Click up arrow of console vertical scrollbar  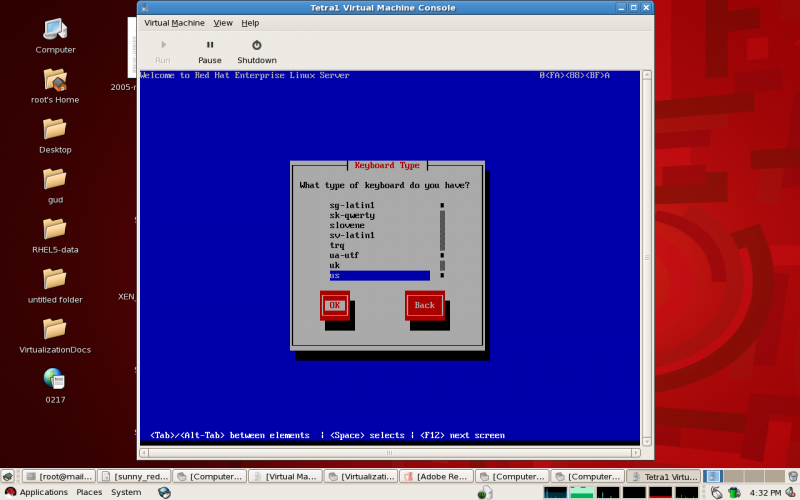point(647,74)
